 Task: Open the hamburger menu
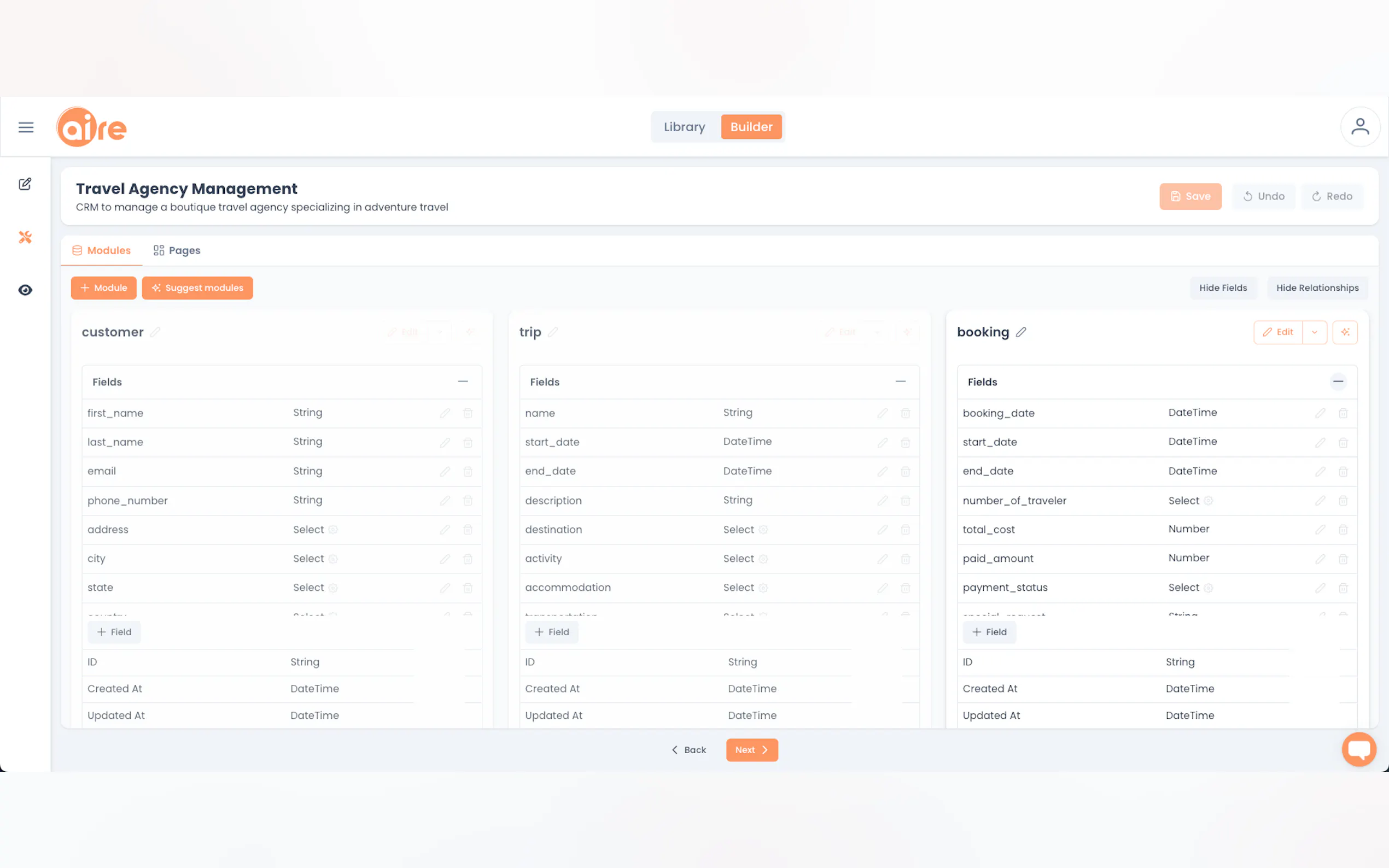(x=26, y=127)
